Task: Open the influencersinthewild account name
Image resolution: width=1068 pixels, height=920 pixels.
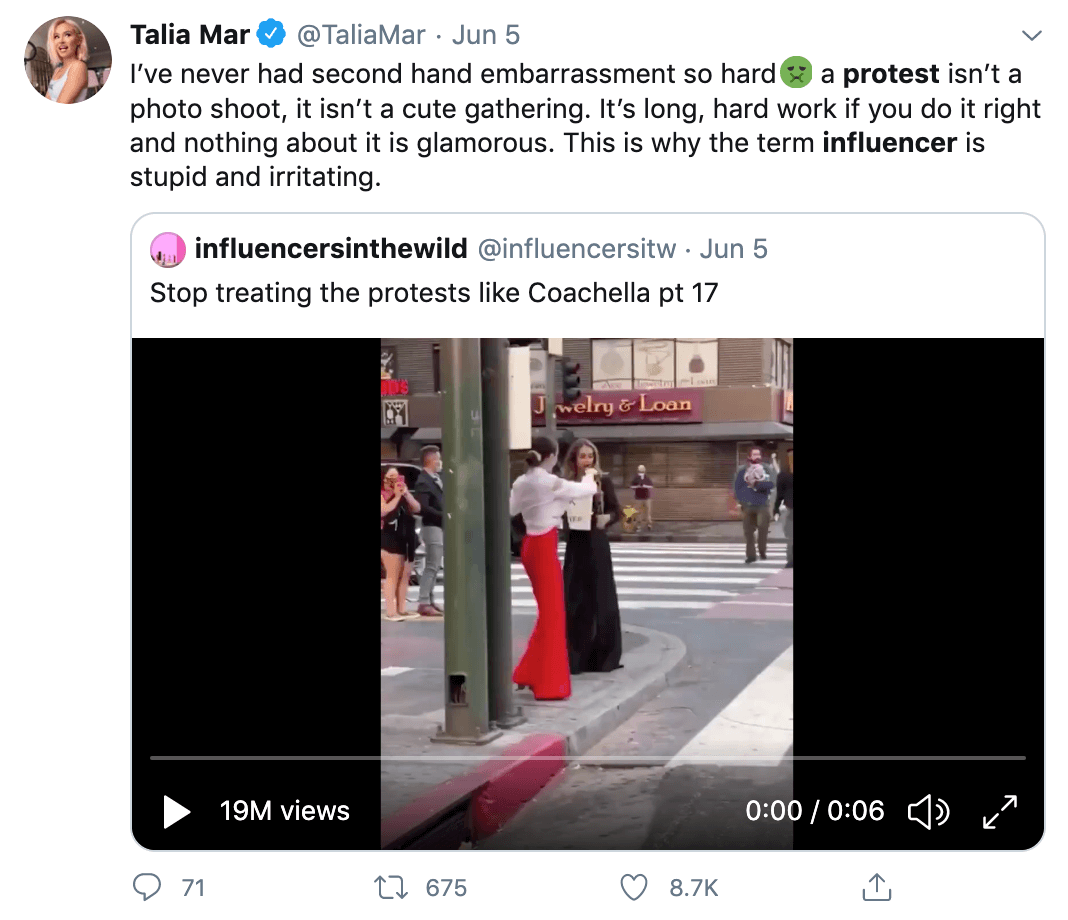Action: pos(331,249)
